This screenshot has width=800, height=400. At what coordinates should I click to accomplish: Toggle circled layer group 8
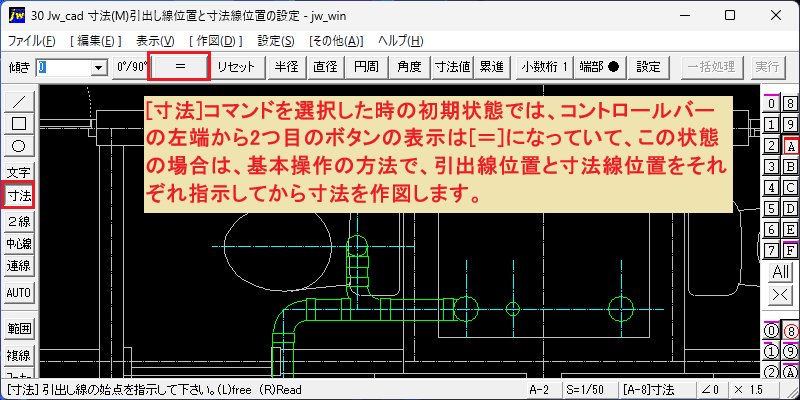(790, 331)
